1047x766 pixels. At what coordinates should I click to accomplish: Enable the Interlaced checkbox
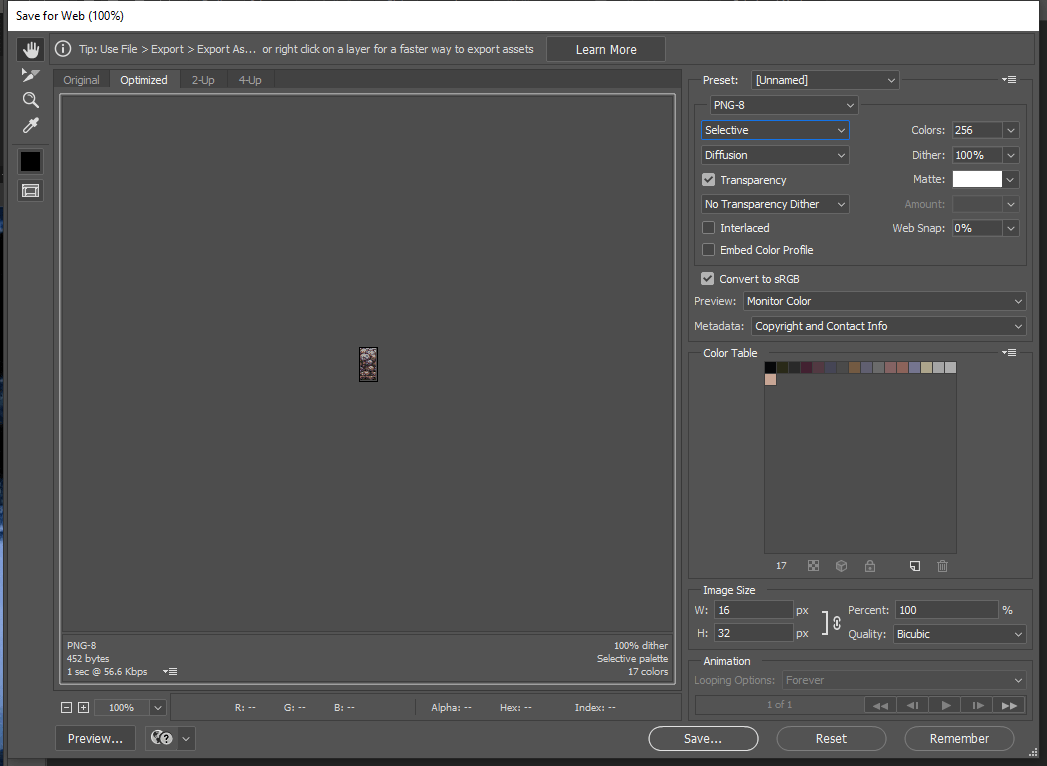coord(709,228)
